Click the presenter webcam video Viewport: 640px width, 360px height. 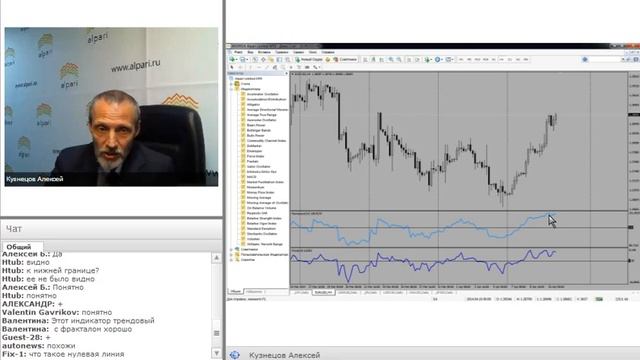(x=111, y=107)
